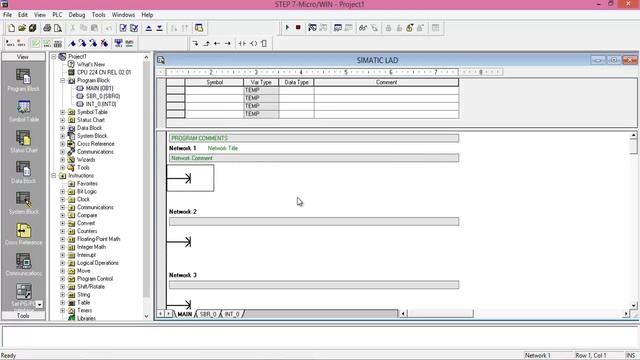Collapse the Program Block tree node

[x=62, y=80]
